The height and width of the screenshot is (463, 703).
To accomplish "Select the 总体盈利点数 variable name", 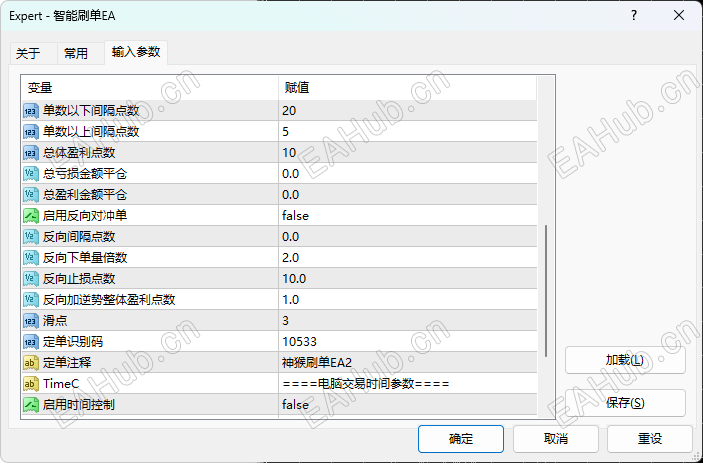I will coord(79,153).
